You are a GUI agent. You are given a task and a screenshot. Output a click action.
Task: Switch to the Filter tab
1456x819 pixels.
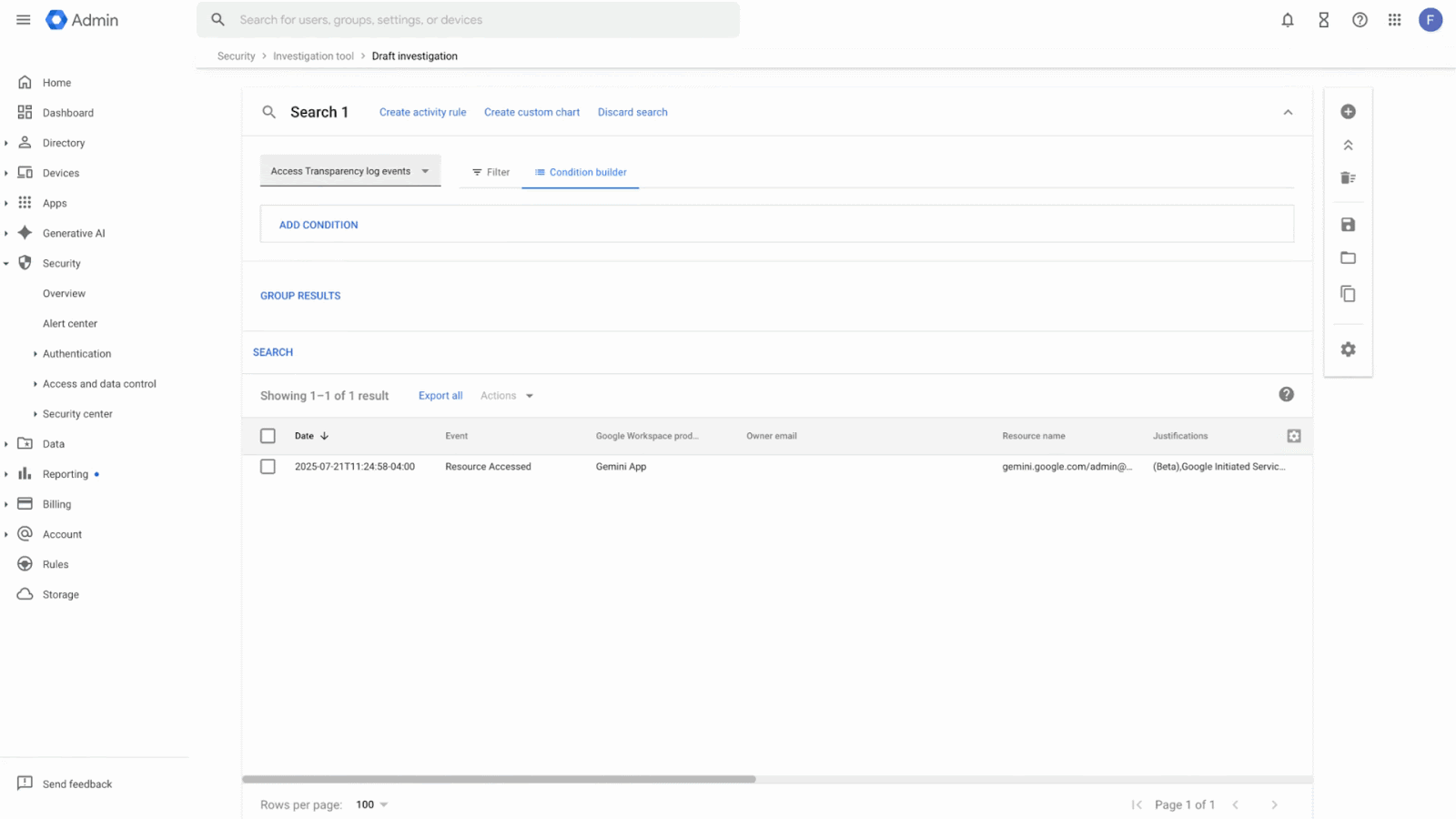point(490,172)
